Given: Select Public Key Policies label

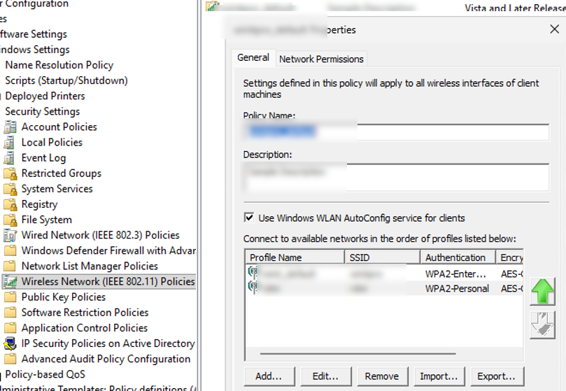Looking at the screenshot, I should [x=64, y=297].
